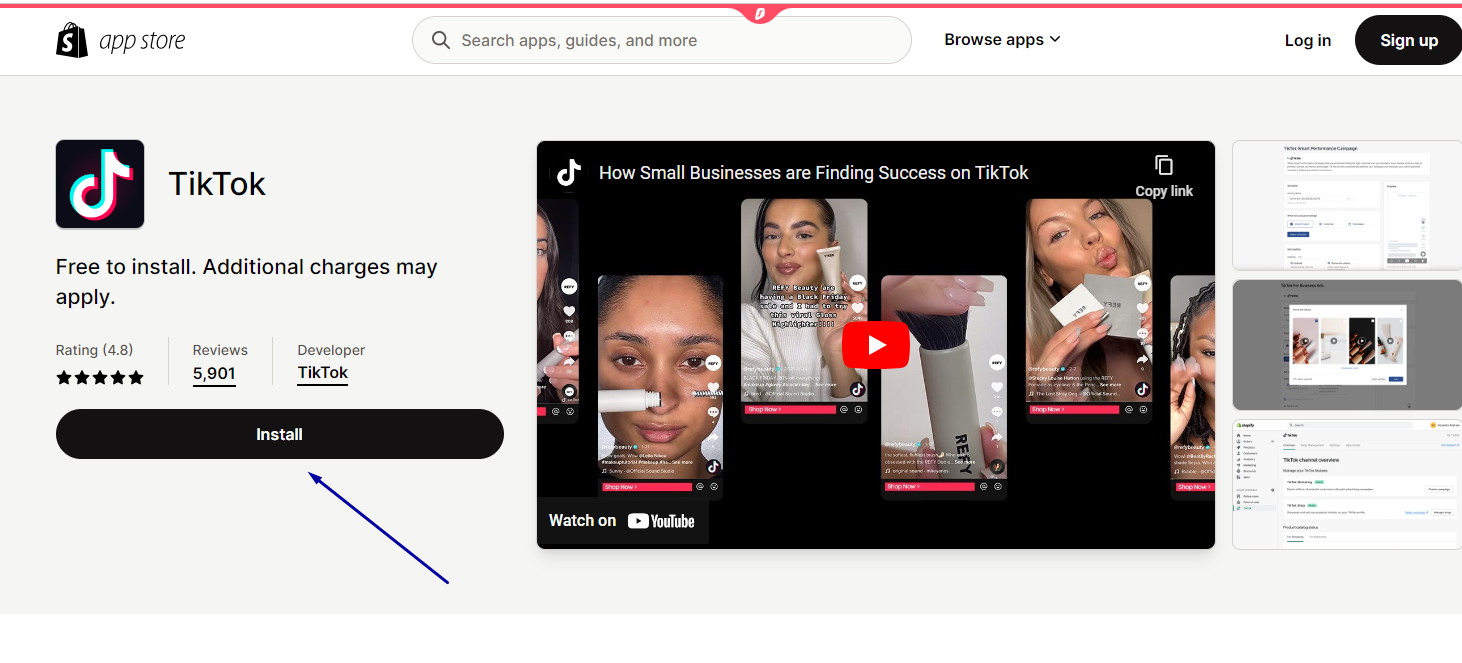Click the 'TikTok' app title heading

[x=217, y=184]
